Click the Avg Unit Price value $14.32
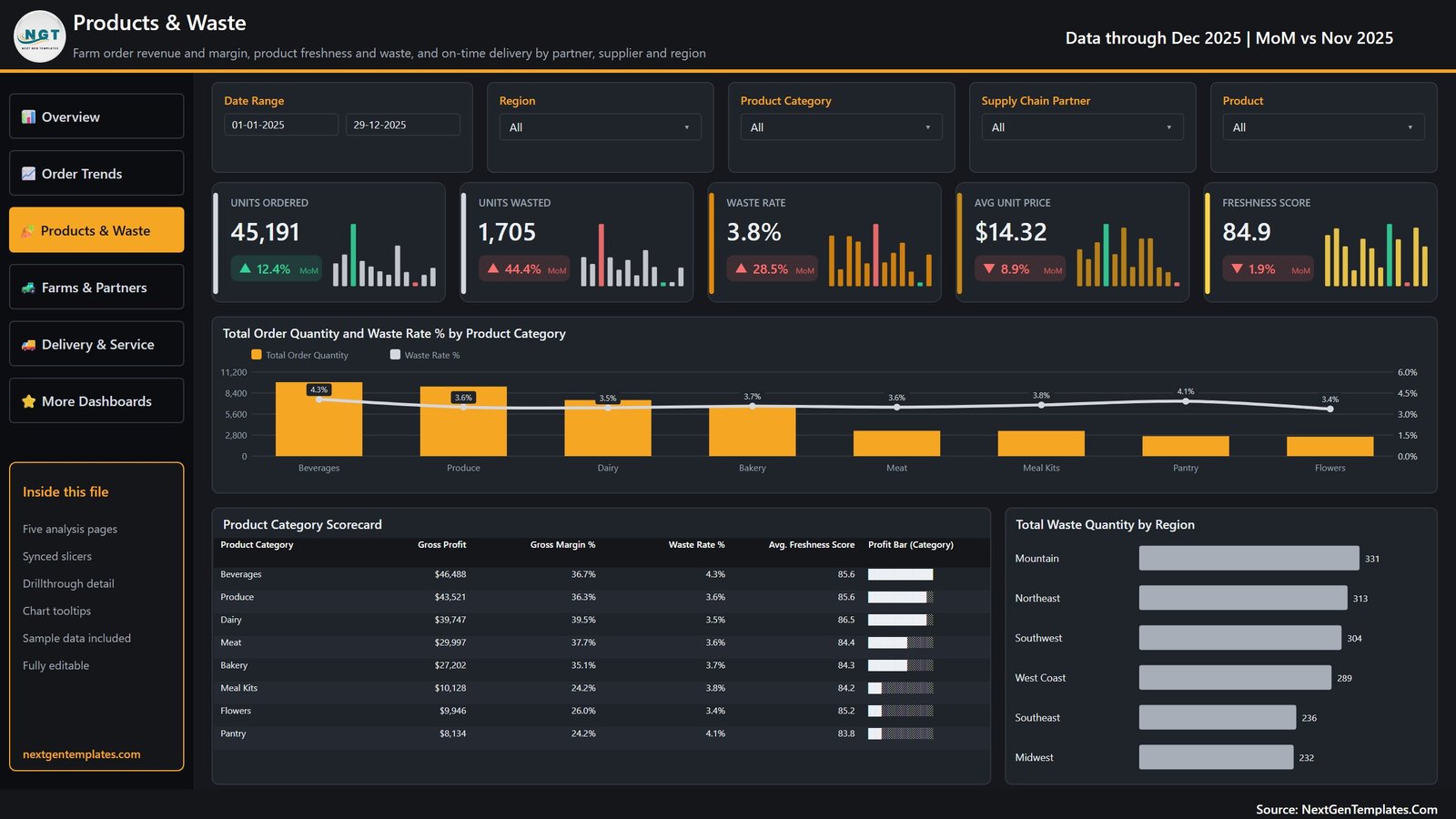Viewport: 1456px width, 819px height. (x=1011, y=232)
